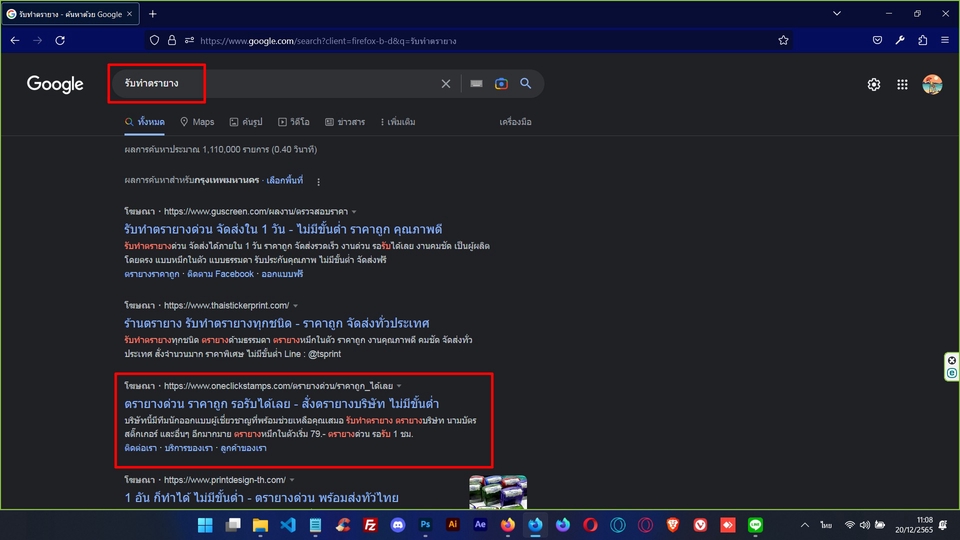This screenshot has height=540, width=960.
Task: Open Google quick settings gear
Action: (874, 84)
